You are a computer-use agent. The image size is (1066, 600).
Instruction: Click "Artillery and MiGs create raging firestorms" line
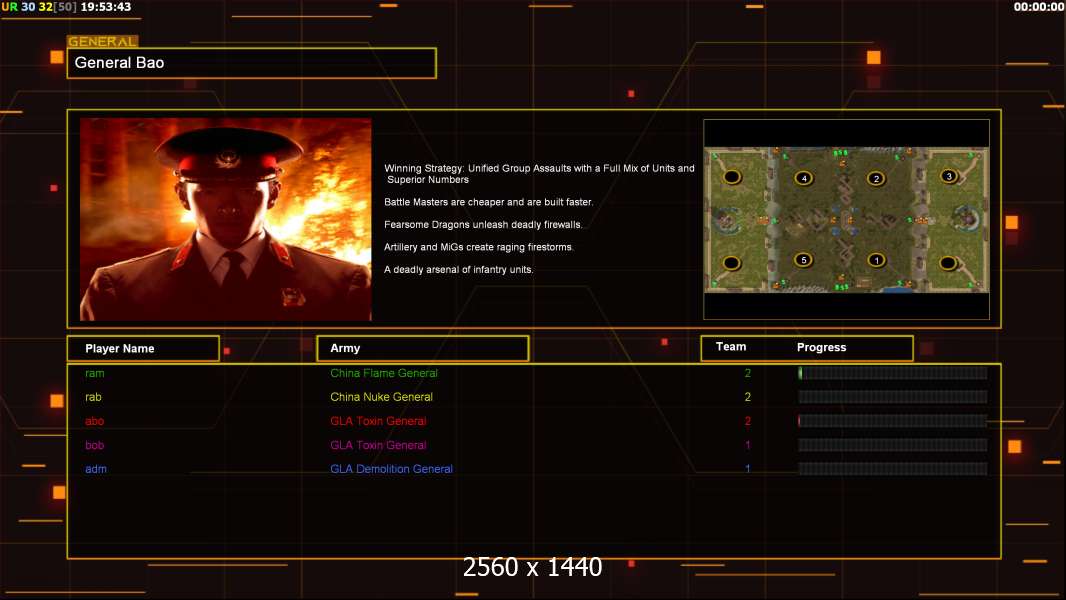pyautogui.click(x=479, y=247)
